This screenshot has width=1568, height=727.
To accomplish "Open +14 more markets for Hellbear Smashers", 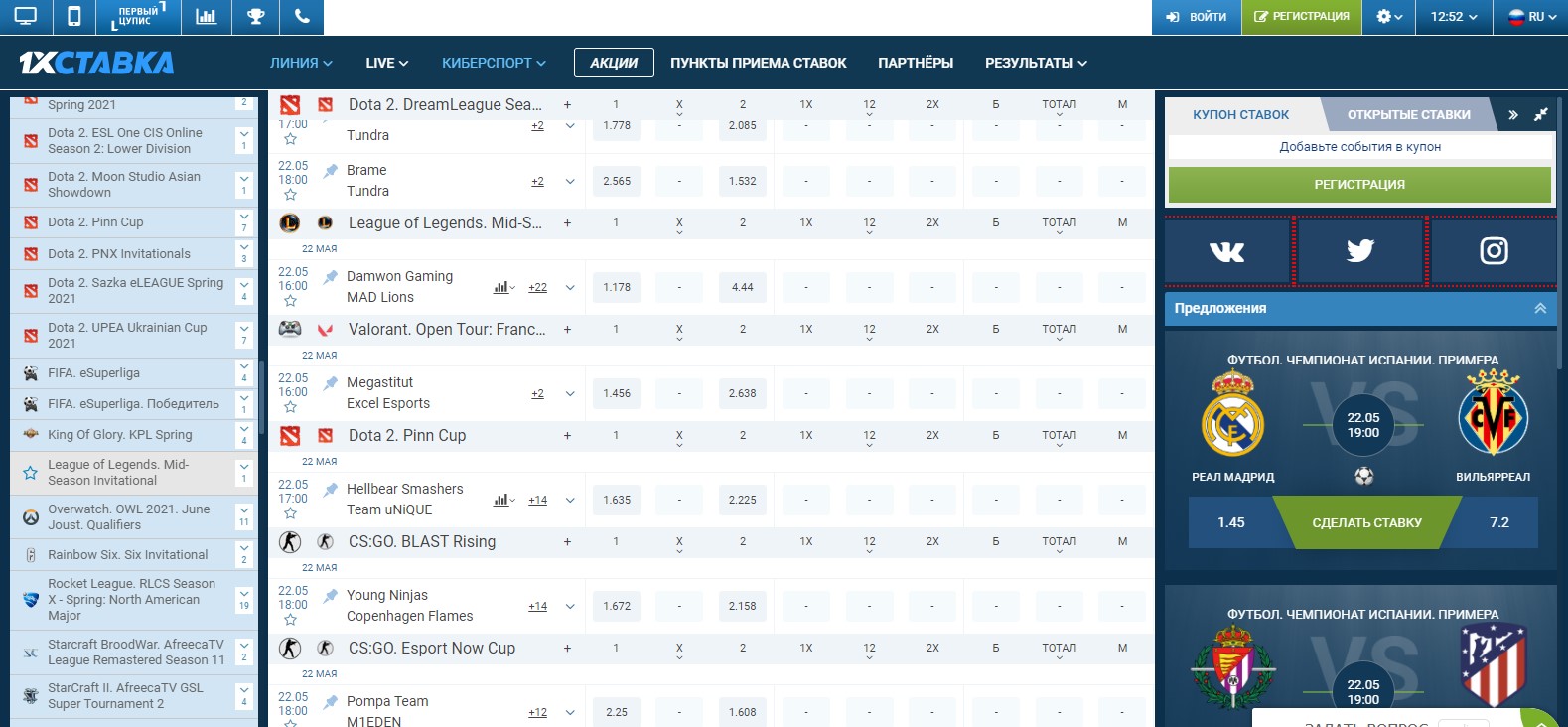I will point(537,501).
